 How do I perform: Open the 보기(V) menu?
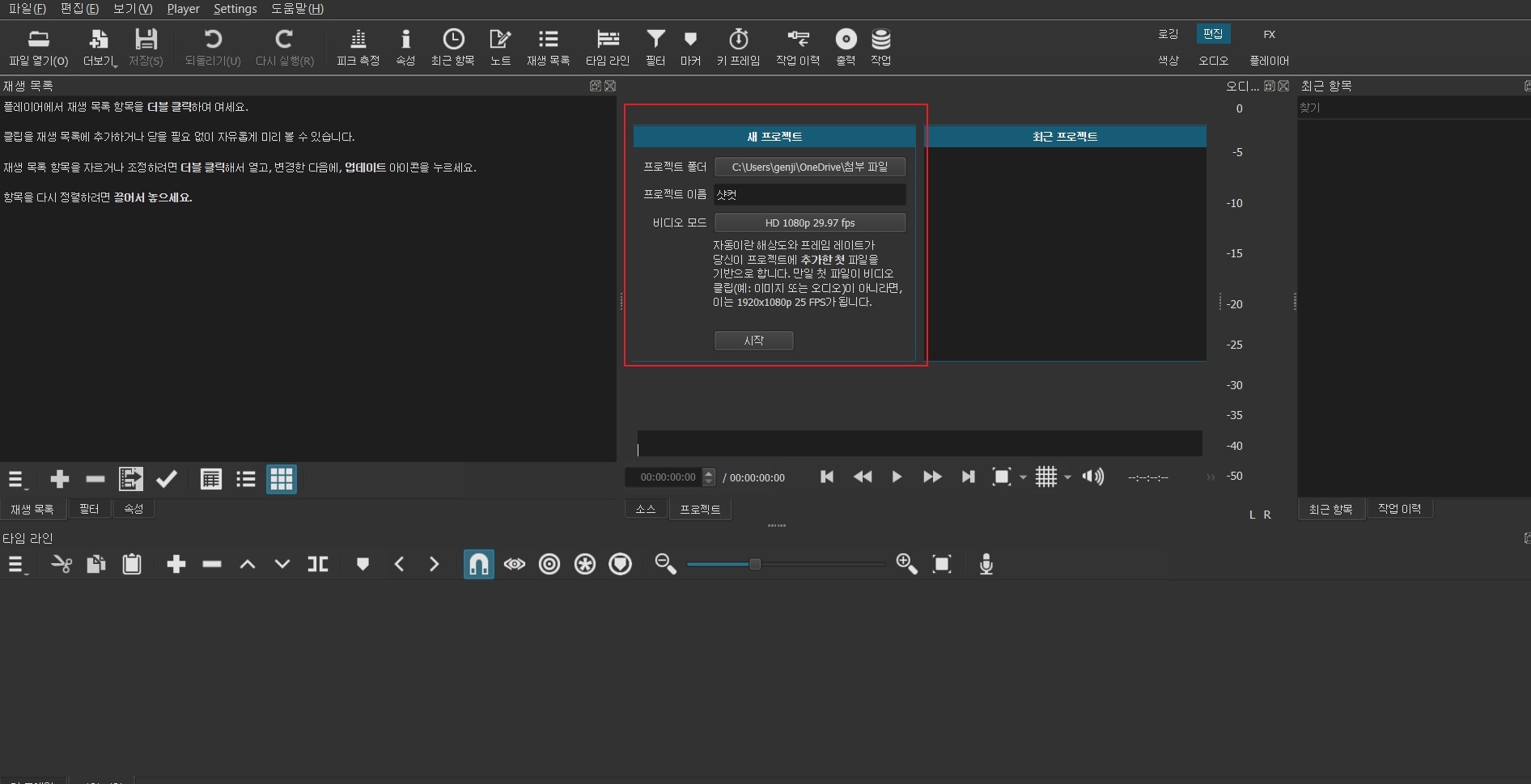tap(133, 9)
